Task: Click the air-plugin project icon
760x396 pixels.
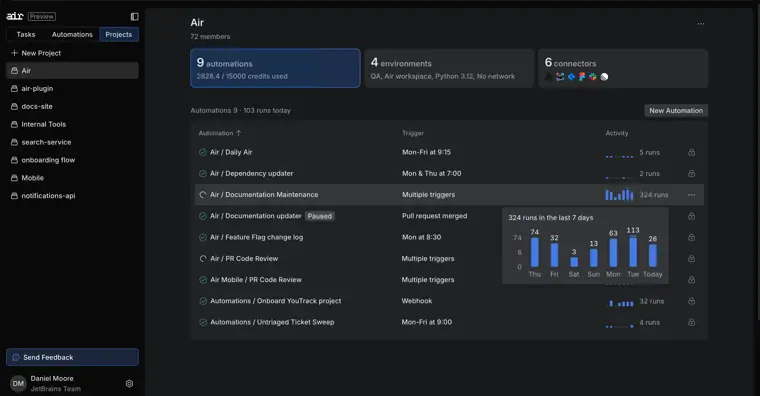Action: (14, 89)
